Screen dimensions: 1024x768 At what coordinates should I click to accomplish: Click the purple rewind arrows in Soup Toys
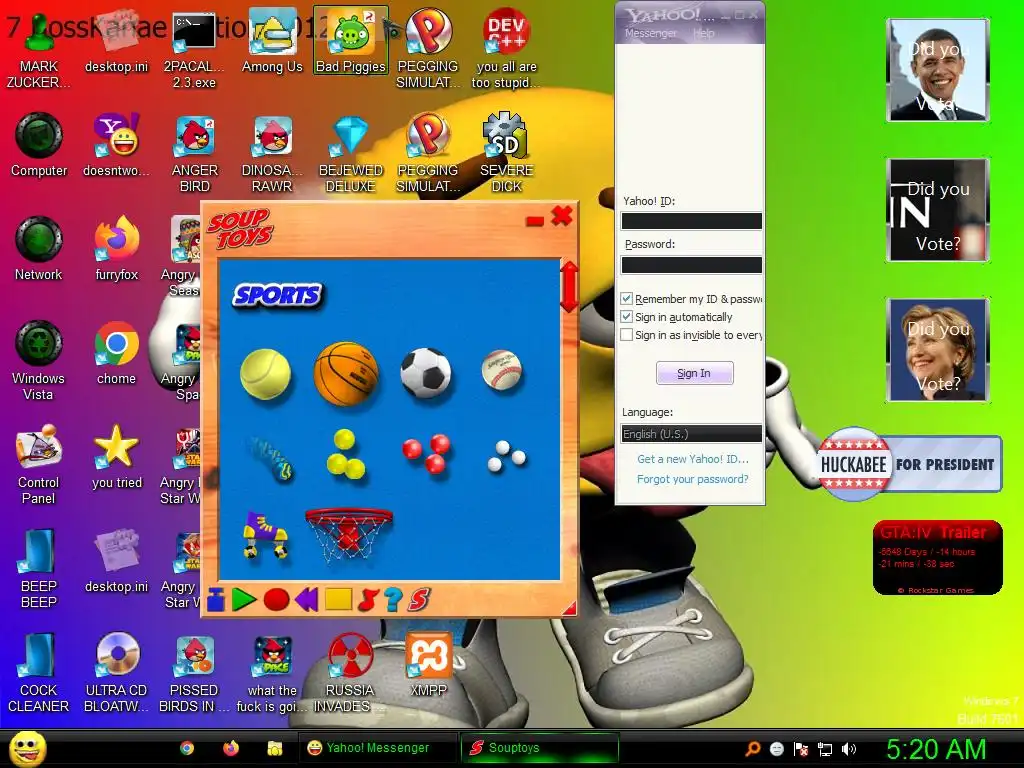pos(307,599)
